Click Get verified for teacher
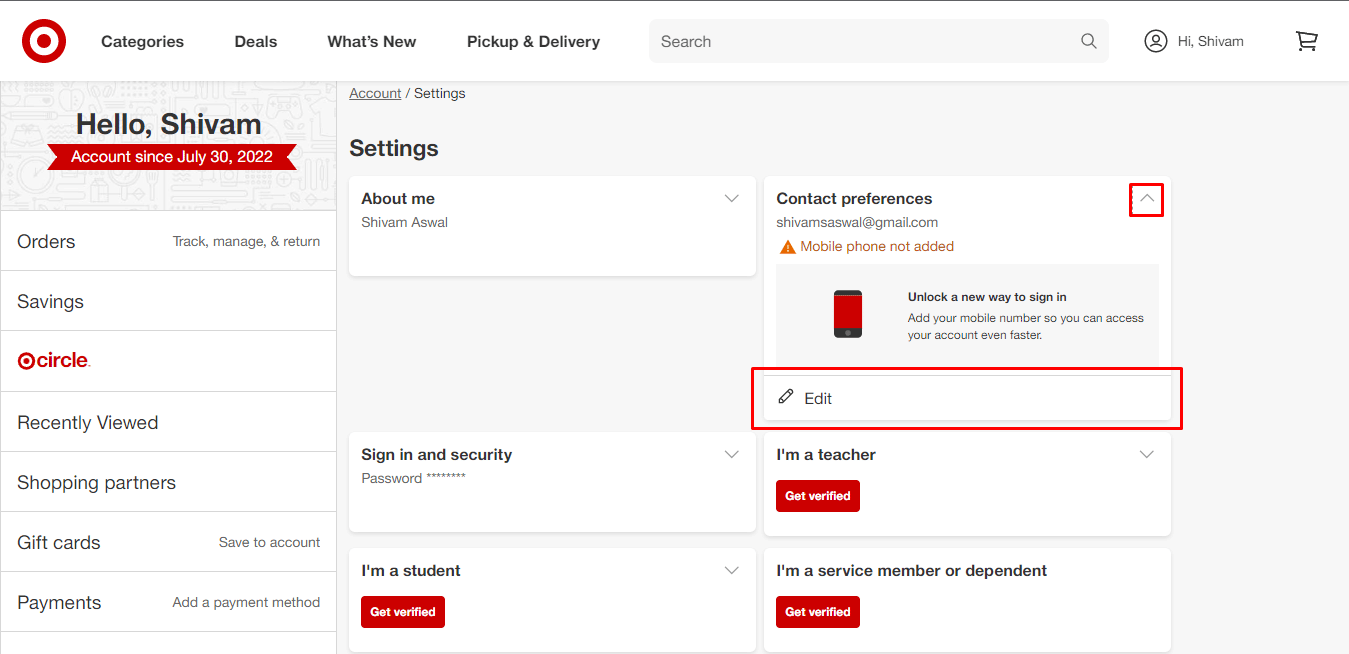The height and width of the screenshot is (654, 1349). (818, 496)
